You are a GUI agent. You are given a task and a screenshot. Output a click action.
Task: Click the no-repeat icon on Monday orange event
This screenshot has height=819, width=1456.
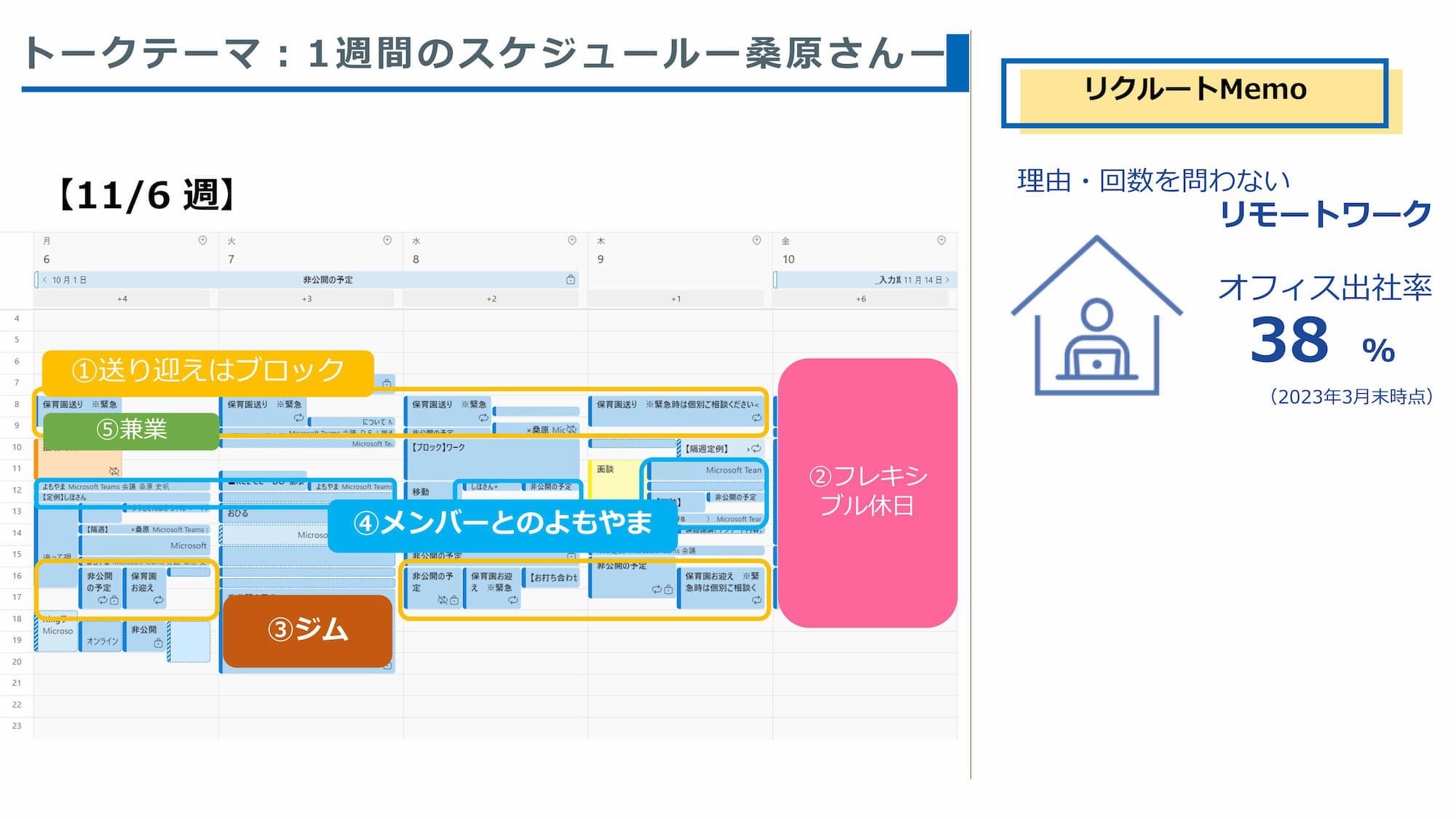click(114, 471)
